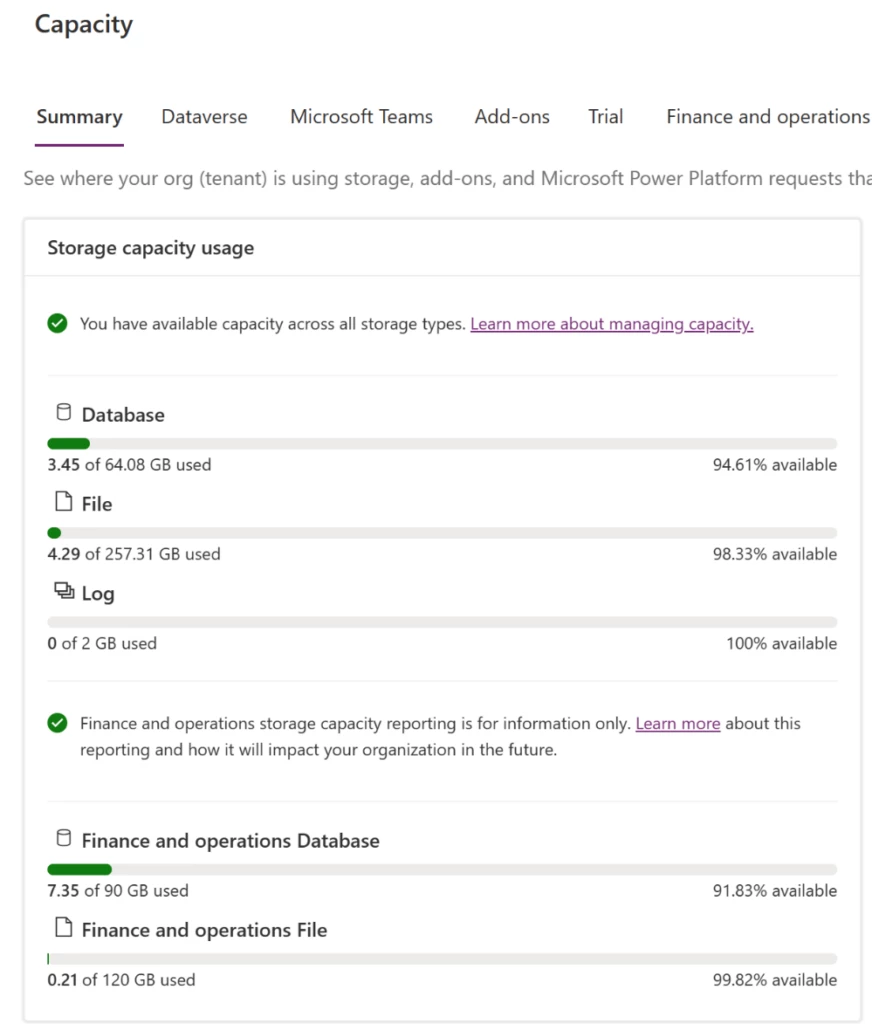Screen dimensions: 872x1024
Task: Click the Storage capacity usage card header
Action: (x=150, y=248)
